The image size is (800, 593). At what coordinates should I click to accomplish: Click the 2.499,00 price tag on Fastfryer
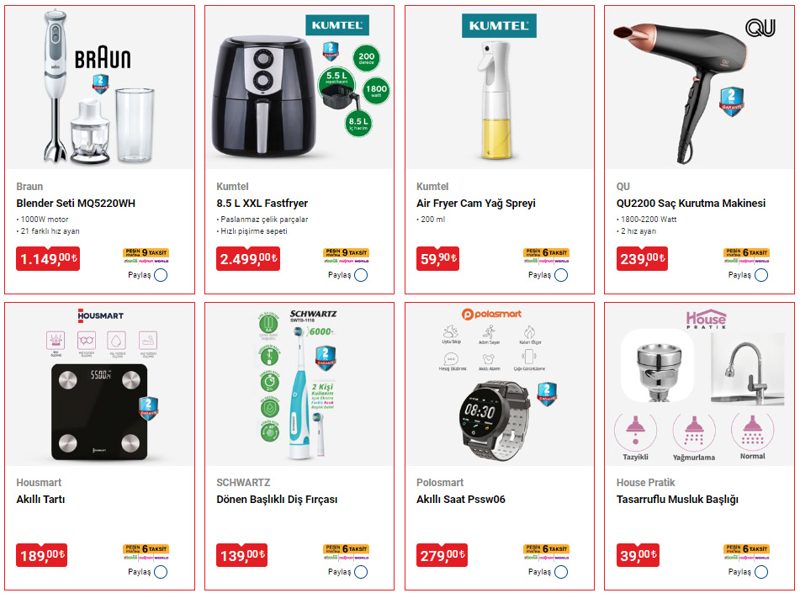point(248,258)
